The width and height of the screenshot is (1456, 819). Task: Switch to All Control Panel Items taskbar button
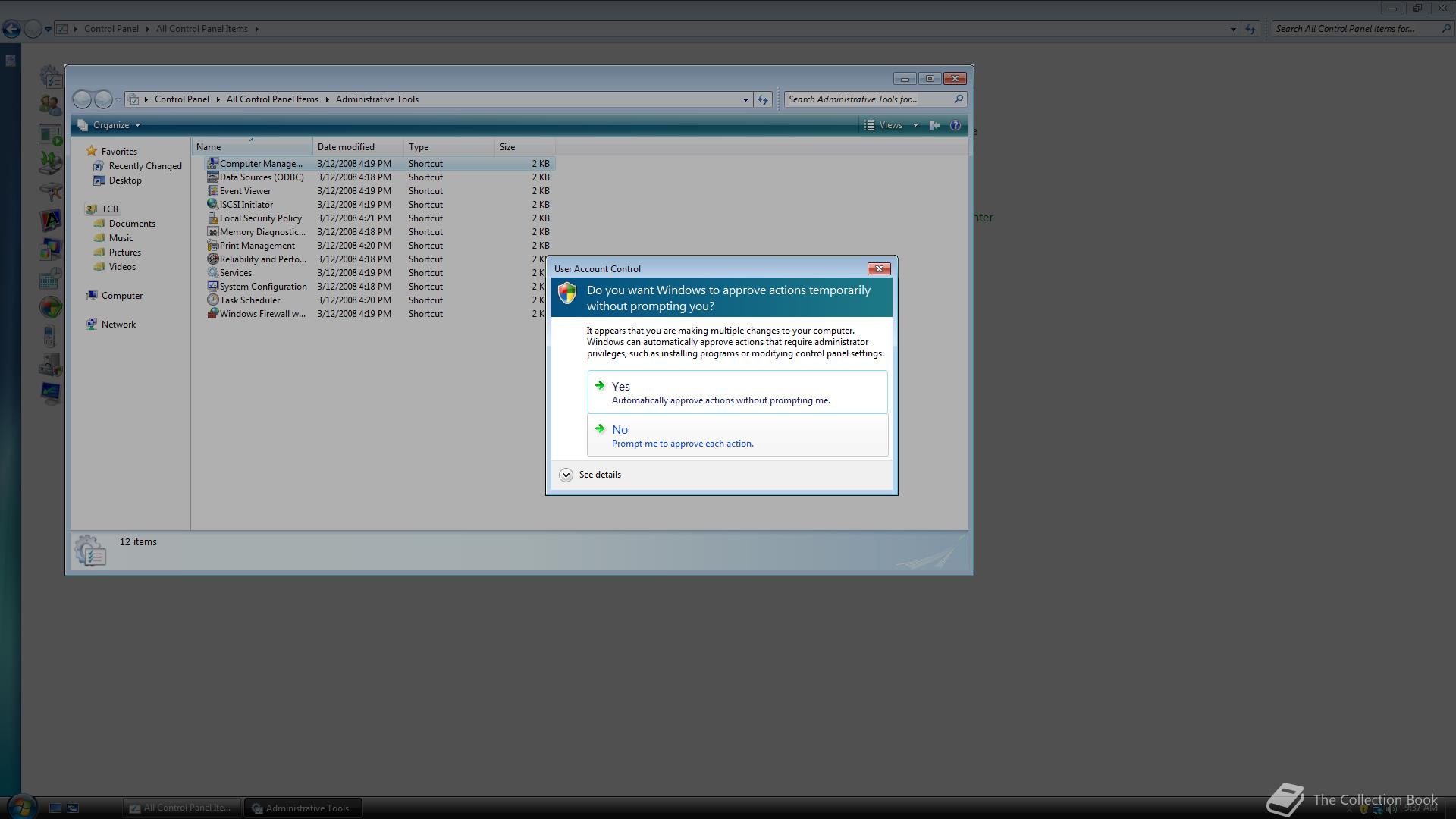point(182,808)
